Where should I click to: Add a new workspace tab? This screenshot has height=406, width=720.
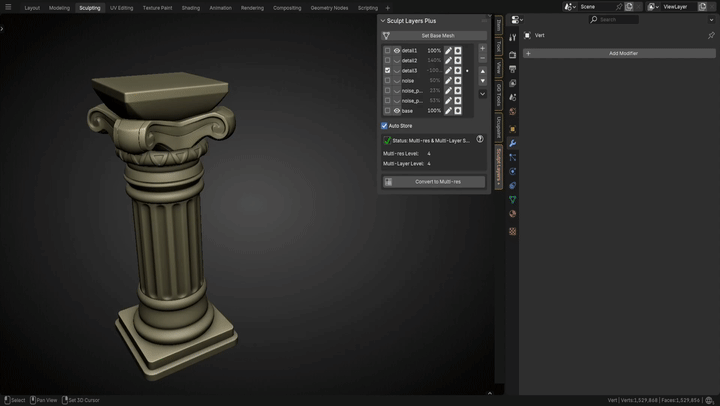388,8
